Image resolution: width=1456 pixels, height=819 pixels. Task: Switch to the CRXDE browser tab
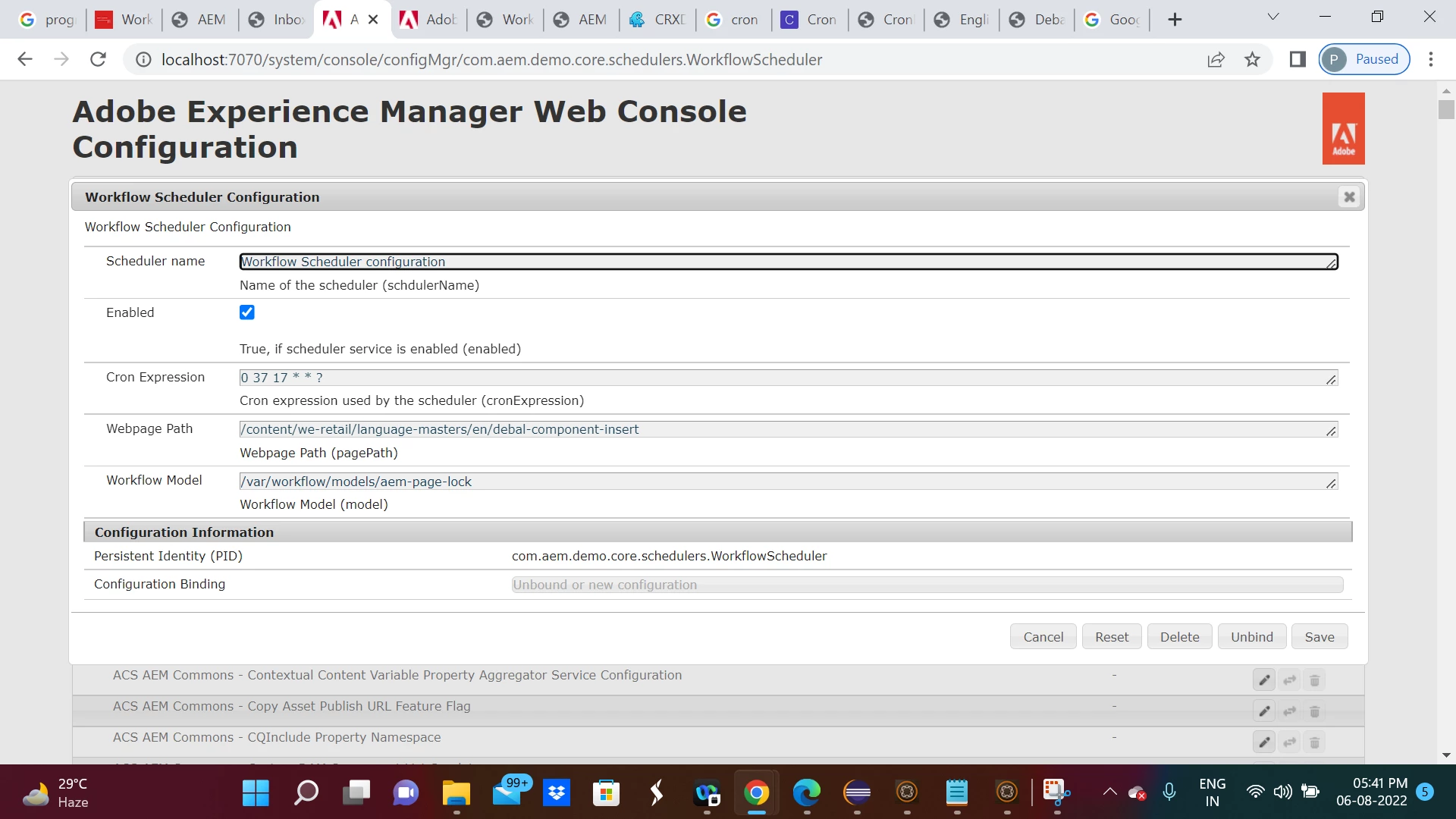point(657,20)
